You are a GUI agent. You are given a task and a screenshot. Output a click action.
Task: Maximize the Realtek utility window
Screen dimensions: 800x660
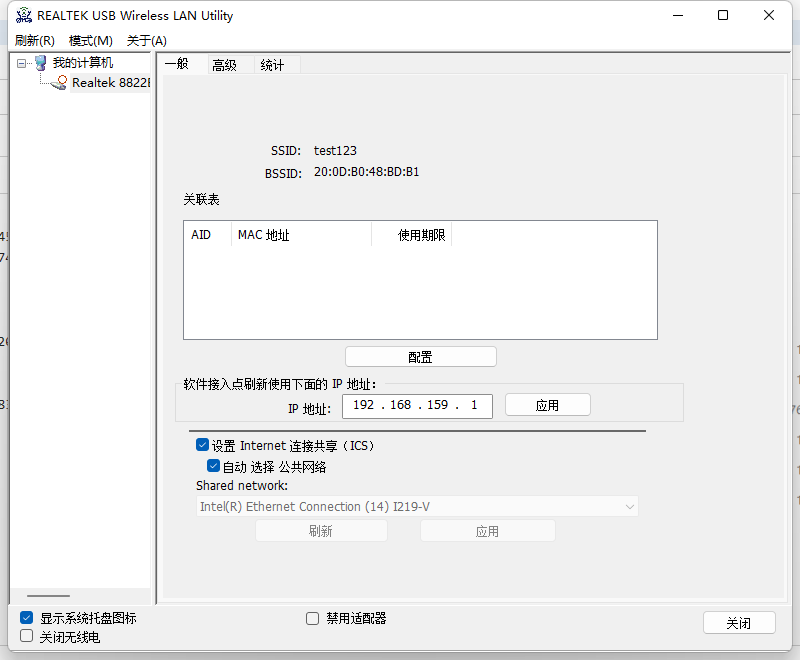723,15
